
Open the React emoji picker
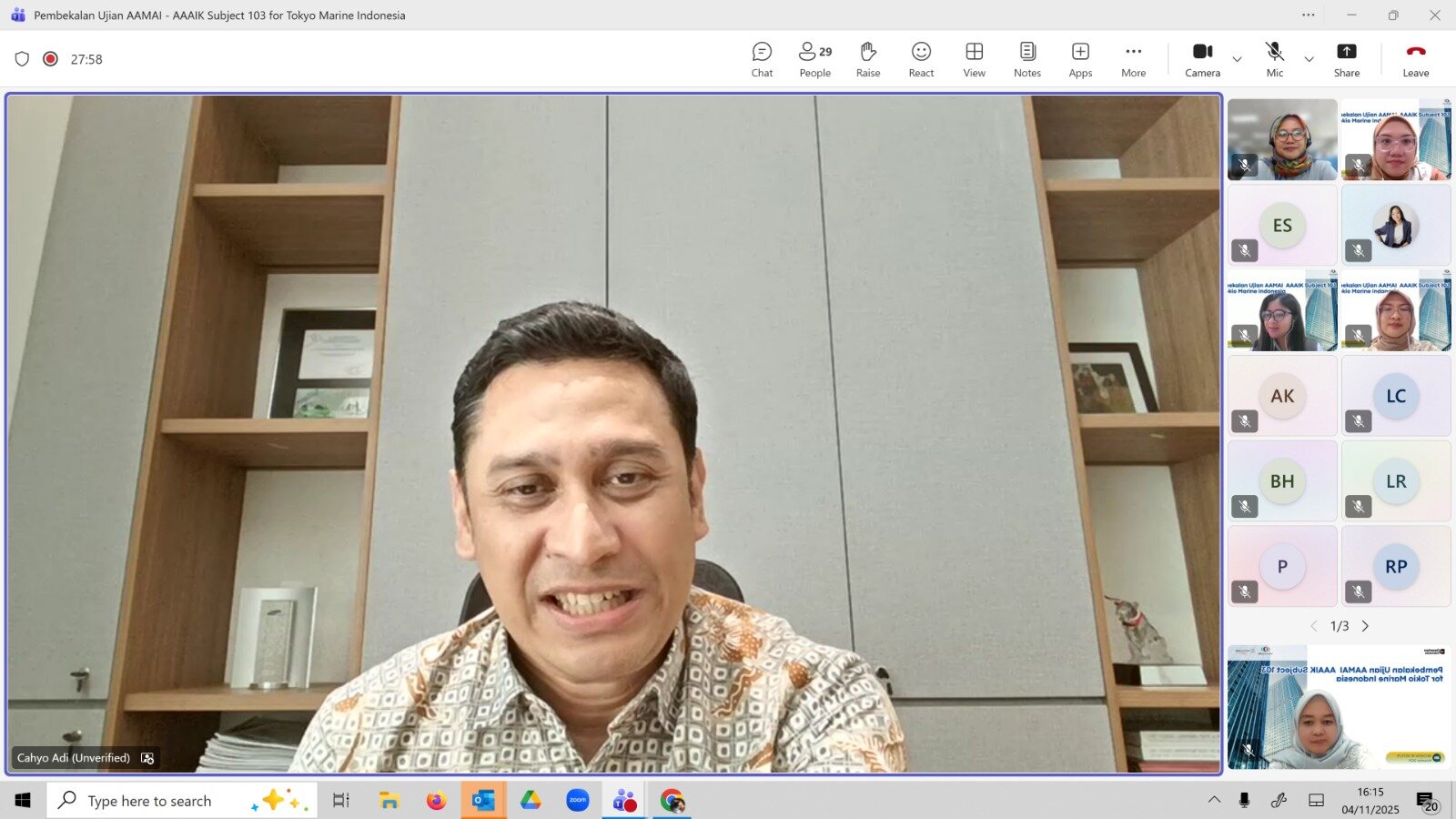921,60
